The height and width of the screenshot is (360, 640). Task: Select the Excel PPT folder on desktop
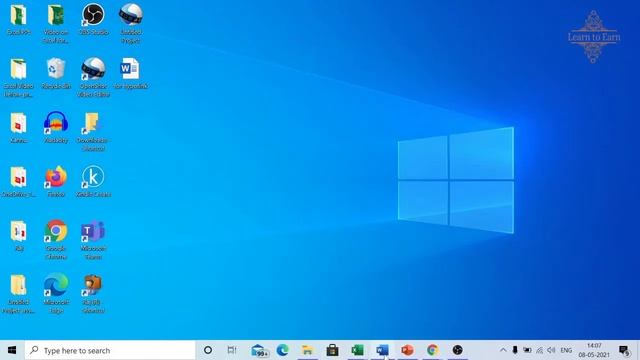18,19
